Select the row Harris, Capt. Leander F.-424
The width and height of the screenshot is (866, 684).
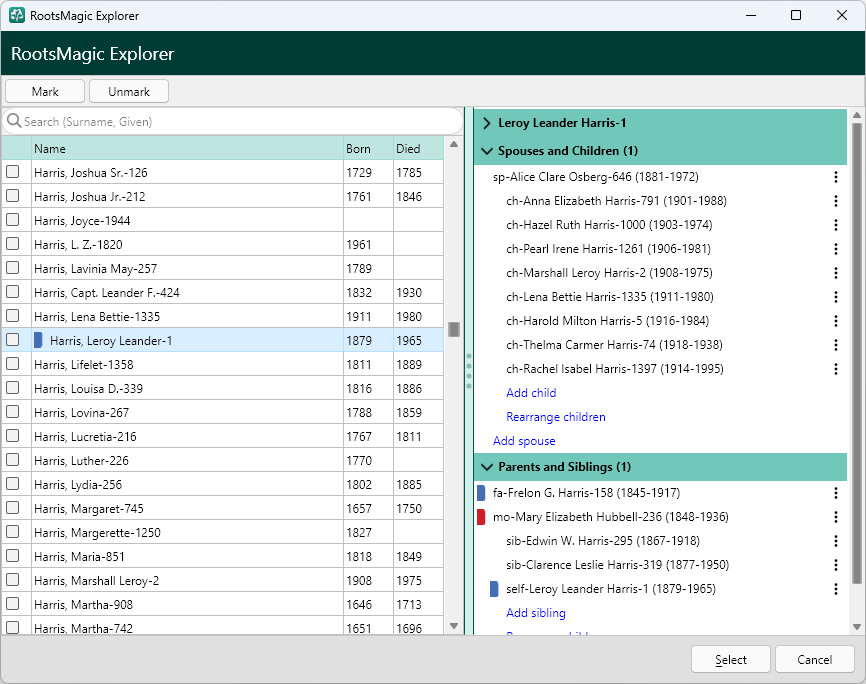click(223, 292)
